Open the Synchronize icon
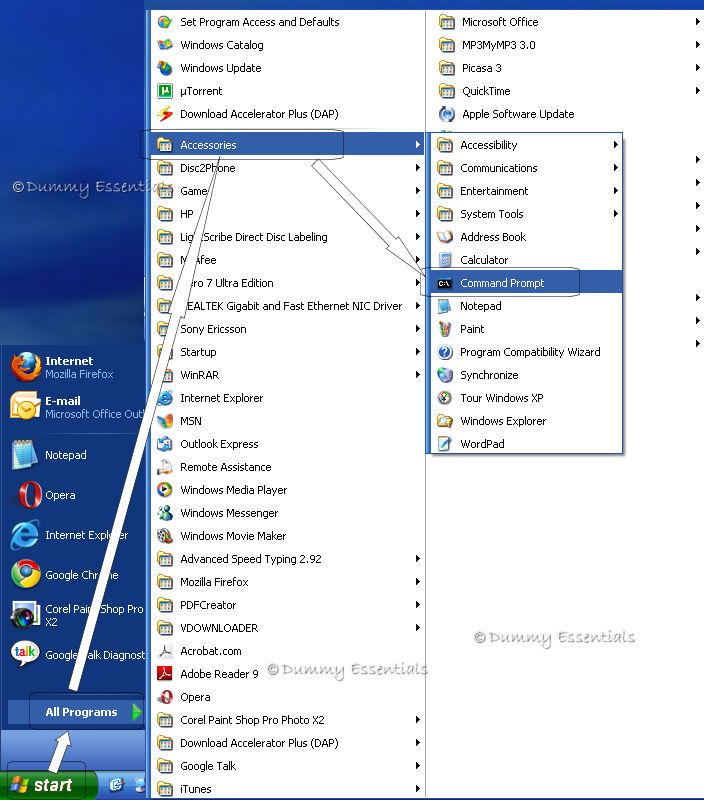 445,375
